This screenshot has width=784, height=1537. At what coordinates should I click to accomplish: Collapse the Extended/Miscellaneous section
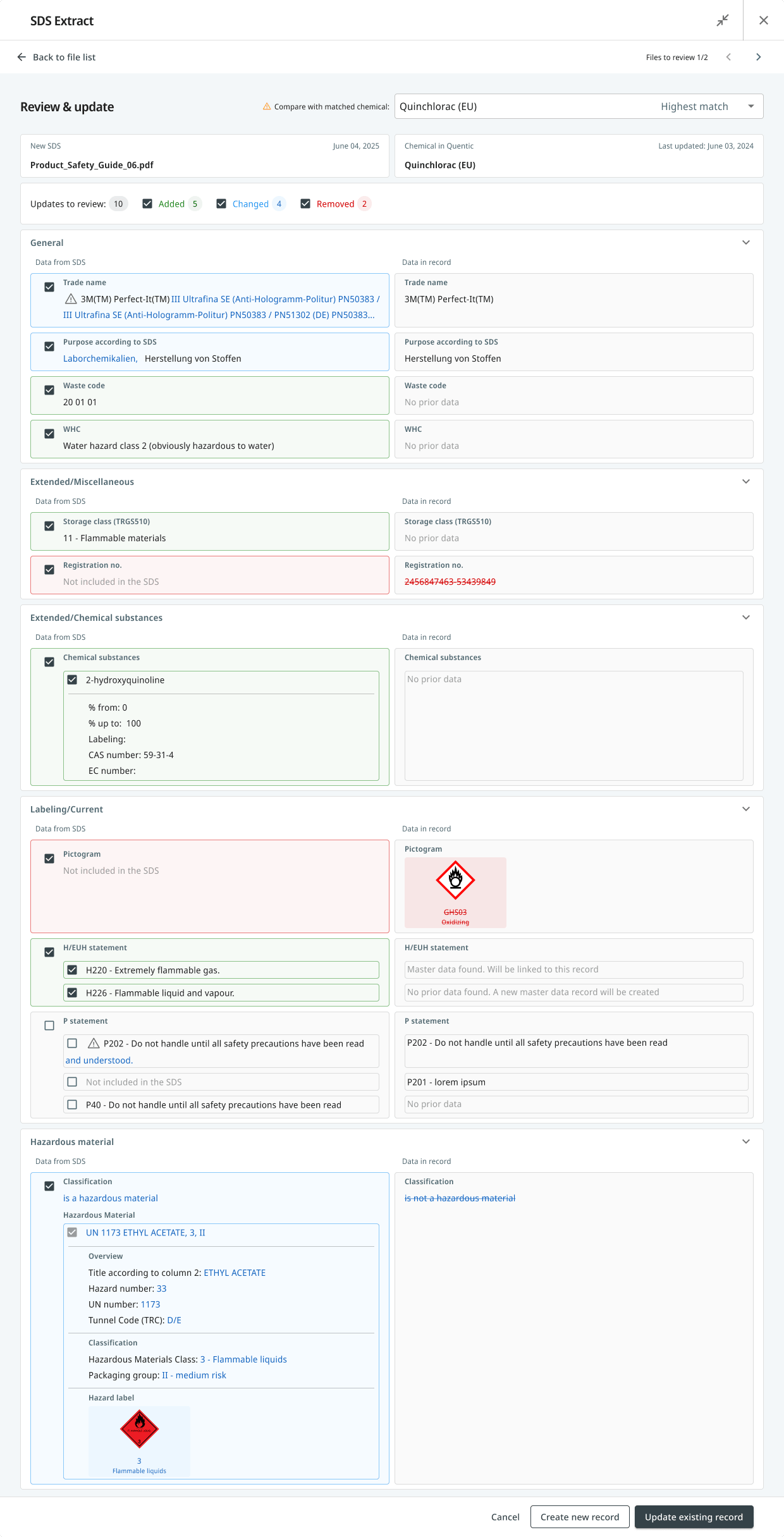pyautogui.click(x=746, y=482)
